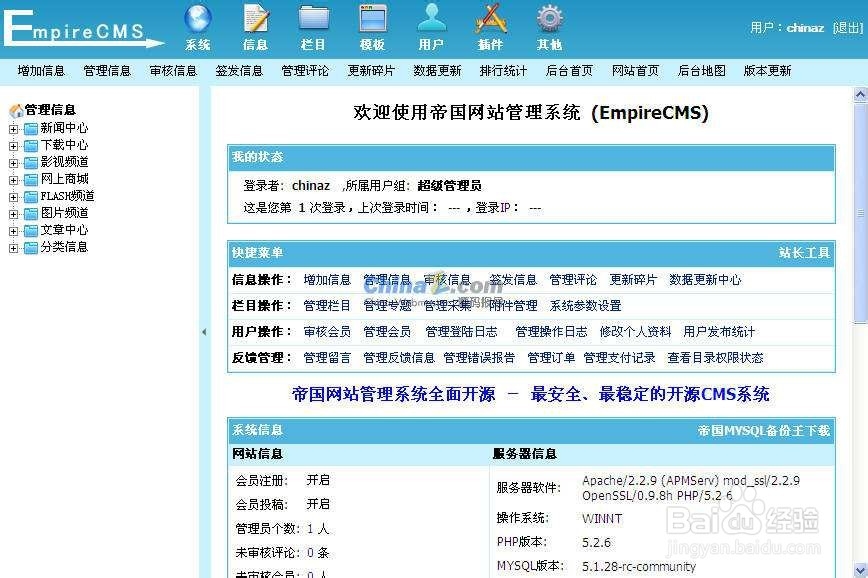Viewport: 868px width, 578px height.
Task: Select 管理评论 in the submenu bar
Action: point(305,71)
